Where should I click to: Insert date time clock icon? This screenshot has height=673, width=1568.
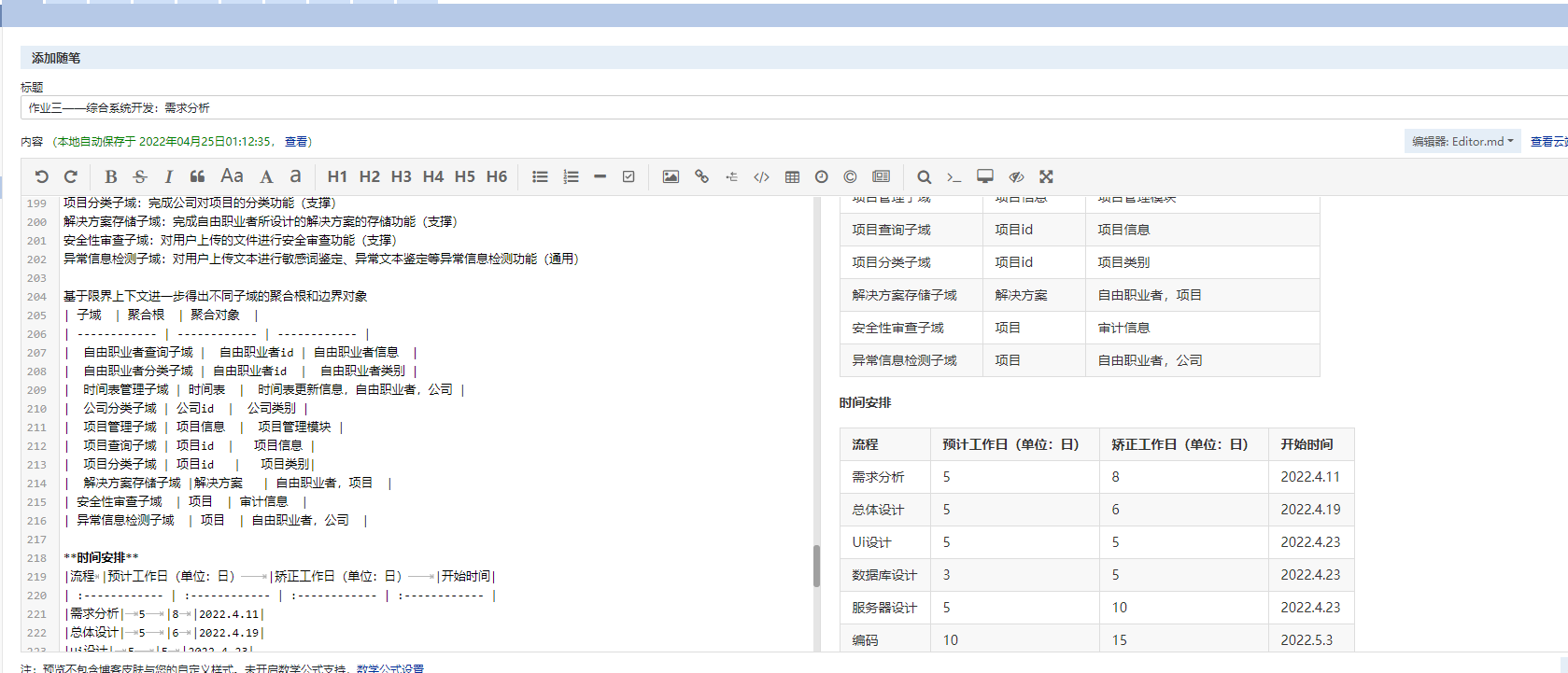tap(821, 176)
